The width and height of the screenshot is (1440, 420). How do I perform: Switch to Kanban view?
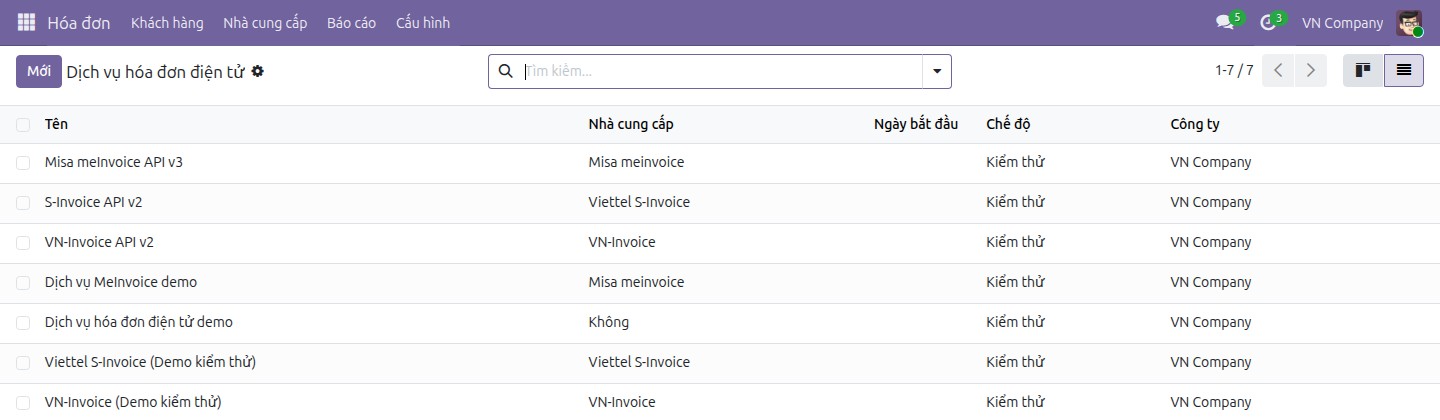pyautogui.click(x=1363, y=71)
